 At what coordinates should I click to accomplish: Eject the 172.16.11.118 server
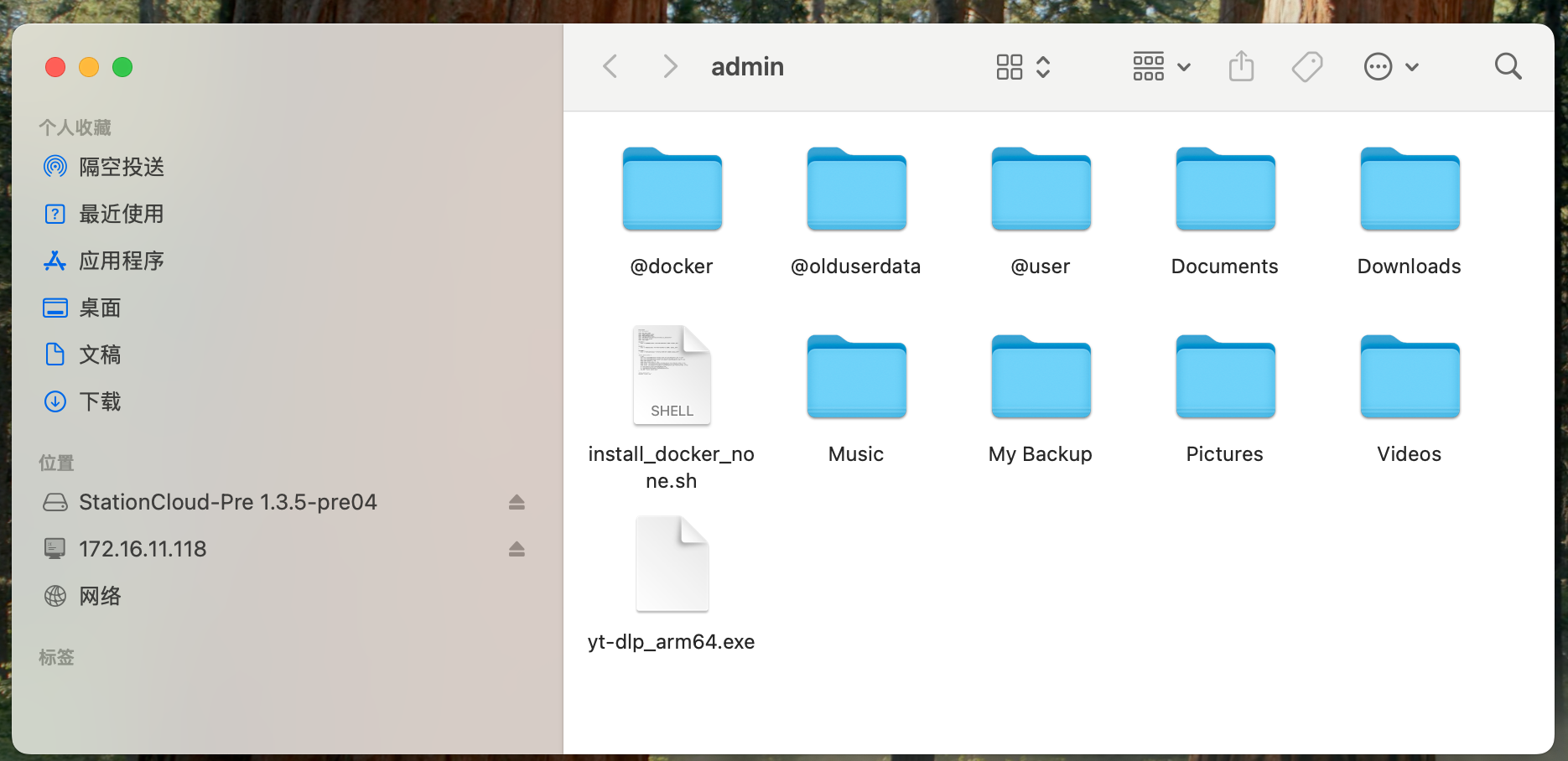(517, 549)
